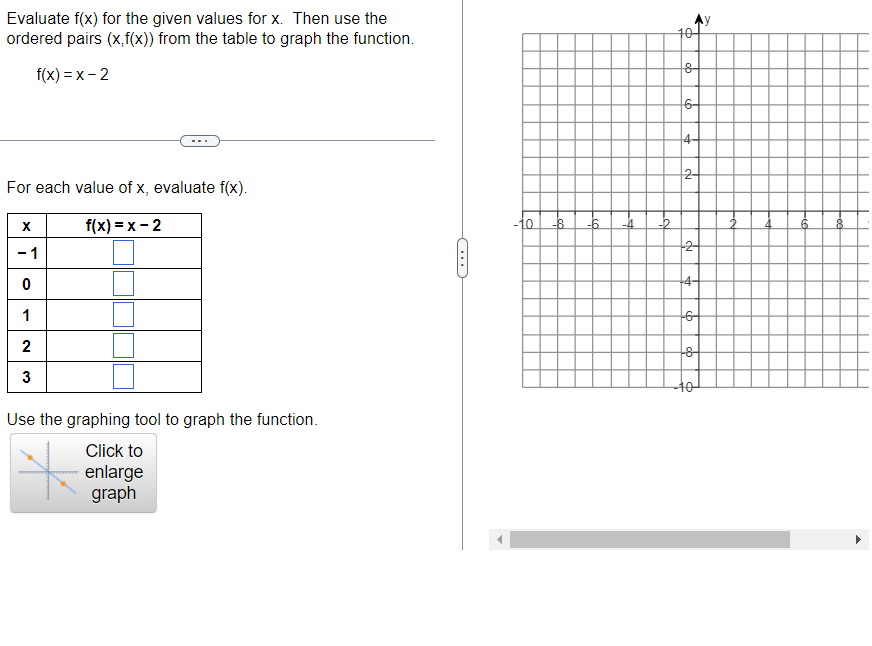Select the answer box for x = 0

122,283
